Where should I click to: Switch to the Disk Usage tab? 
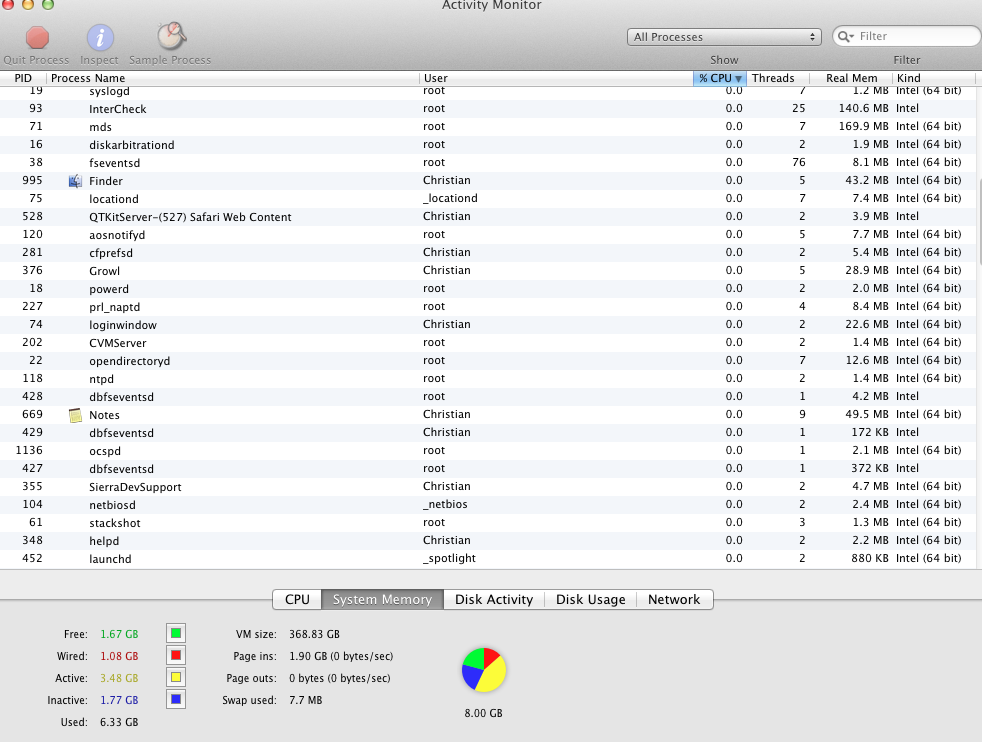tap(591, 599)
